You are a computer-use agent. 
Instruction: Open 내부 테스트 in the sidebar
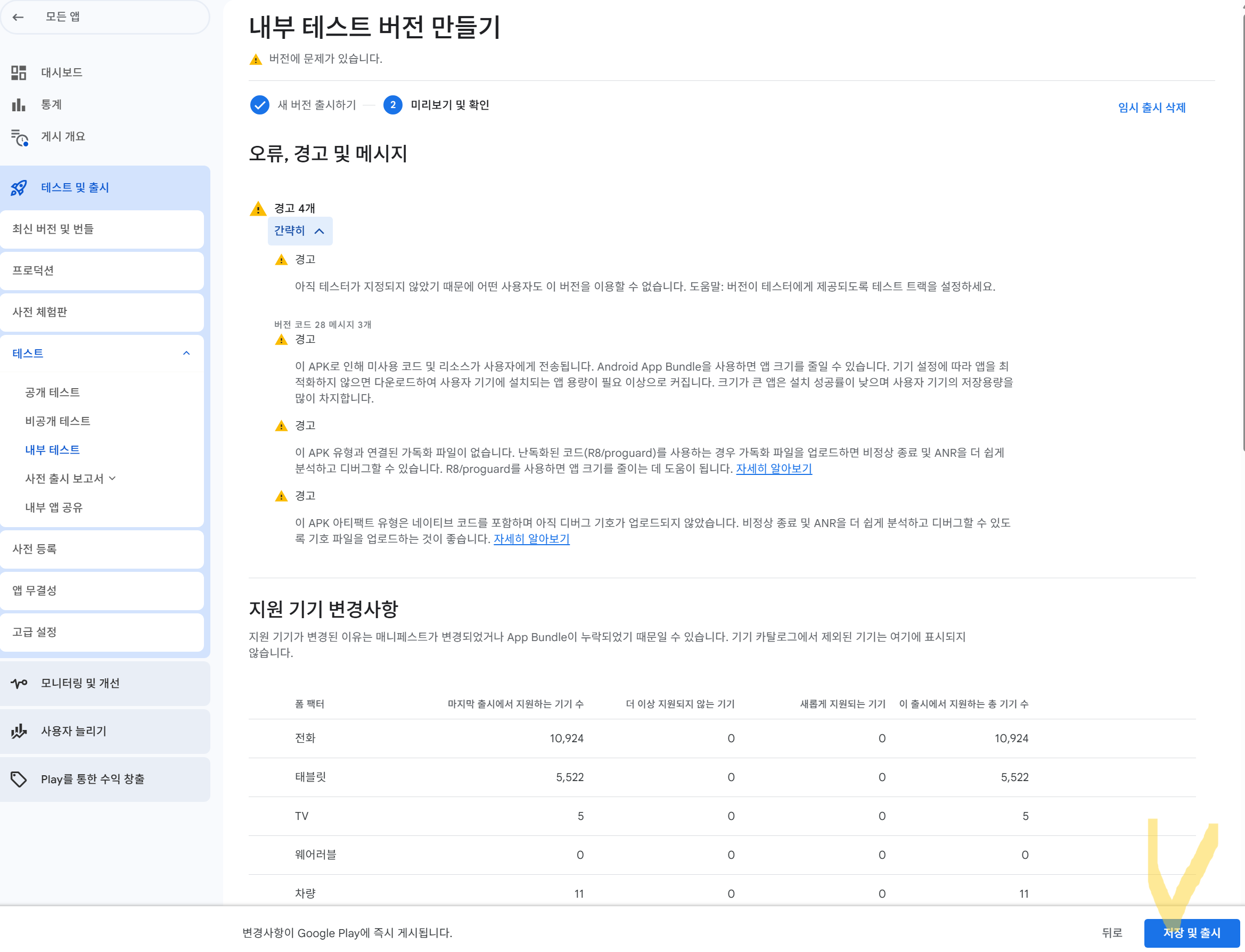[x=52, y=450]
